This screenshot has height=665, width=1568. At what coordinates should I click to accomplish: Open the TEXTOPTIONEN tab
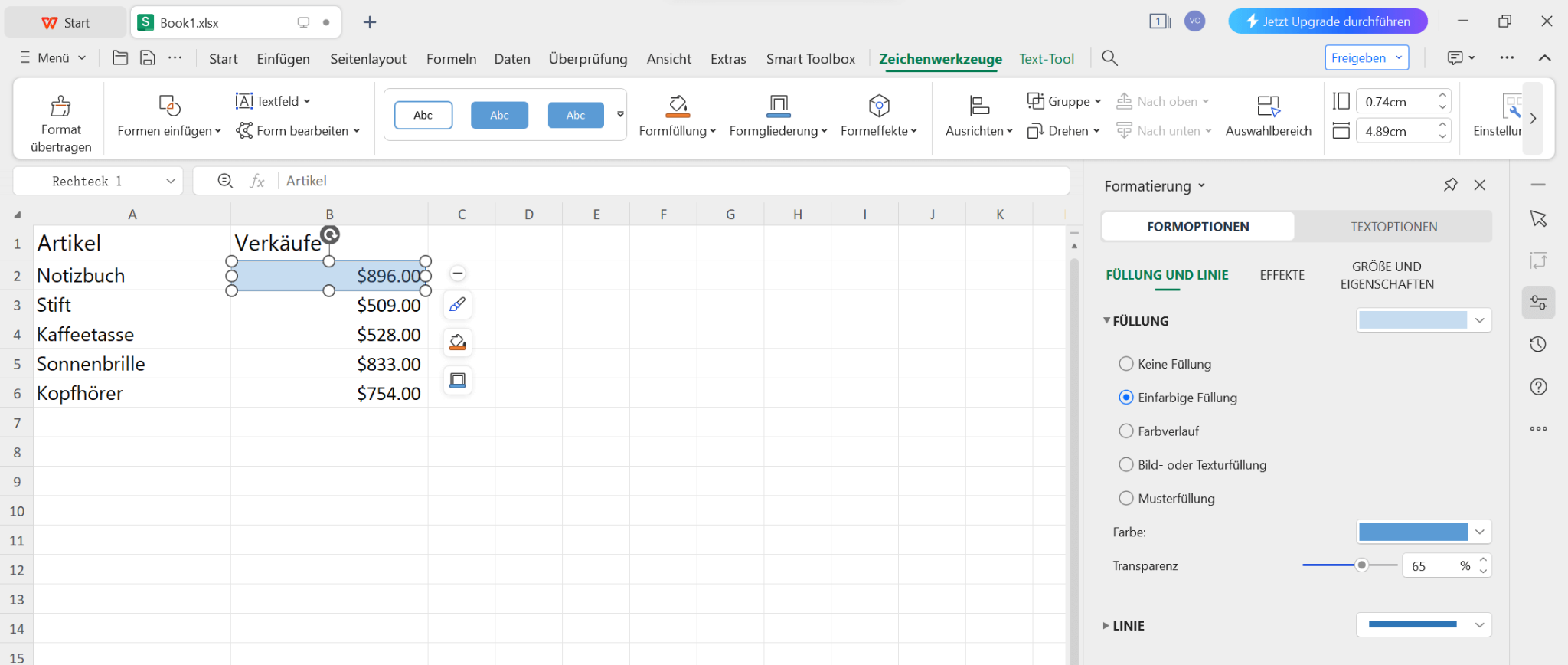[x=1393, y=227]
